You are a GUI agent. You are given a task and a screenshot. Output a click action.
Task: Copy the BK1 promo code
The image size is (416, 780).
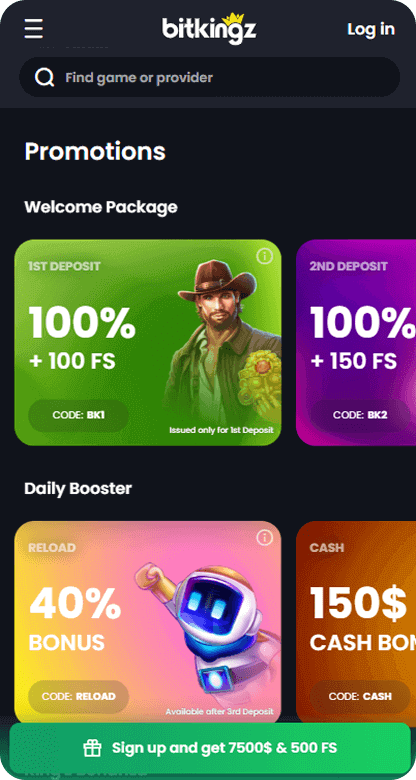point(79,415)
